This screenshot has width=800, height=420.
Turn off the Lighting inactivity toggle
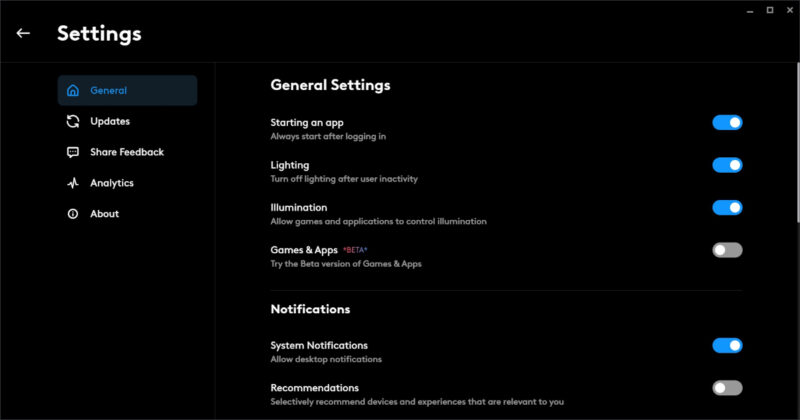pyautogui.click(x=727, y=165)
